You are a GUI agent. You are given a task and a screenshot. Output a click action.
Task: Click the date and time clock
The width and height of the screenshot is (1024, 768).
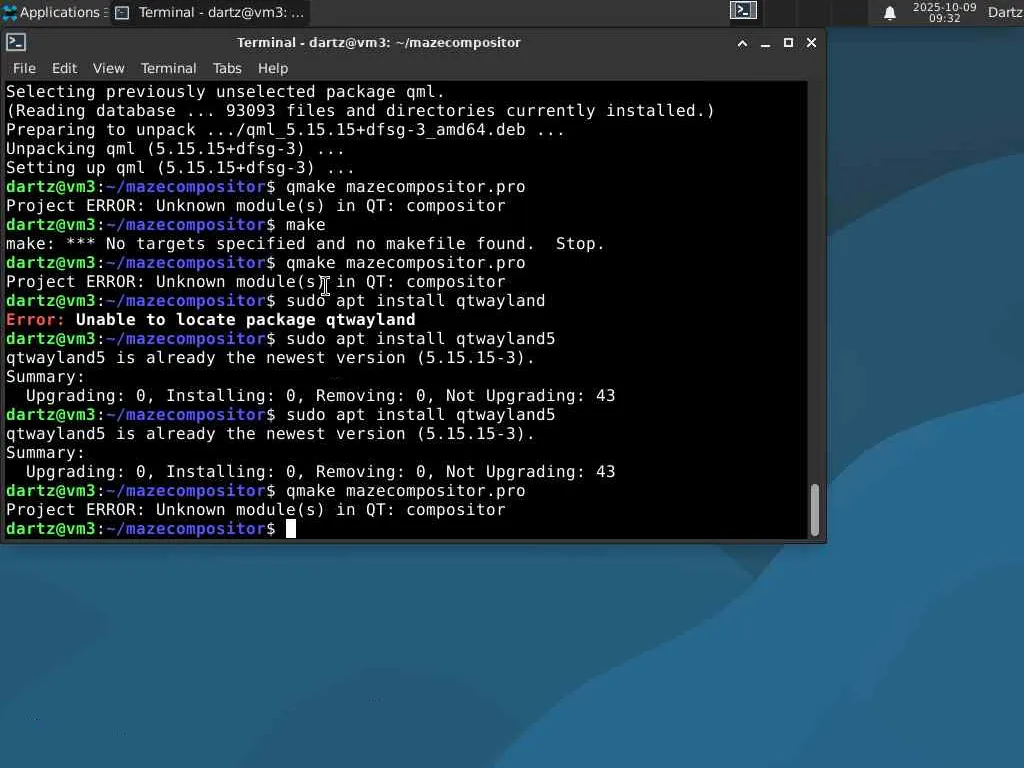[x=944, y=12]
